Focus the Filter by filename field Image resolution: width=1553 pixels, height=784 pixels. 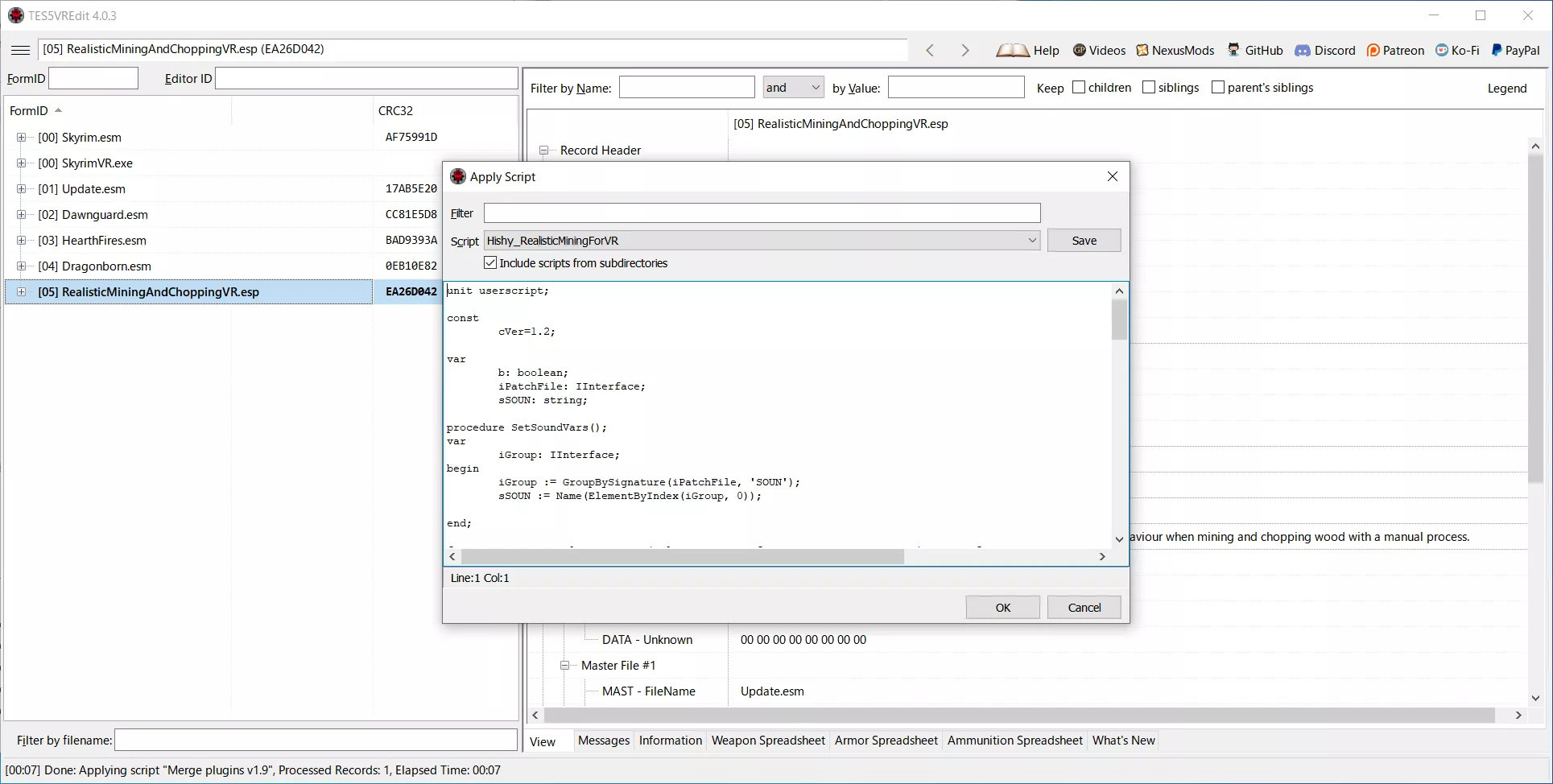316,740
